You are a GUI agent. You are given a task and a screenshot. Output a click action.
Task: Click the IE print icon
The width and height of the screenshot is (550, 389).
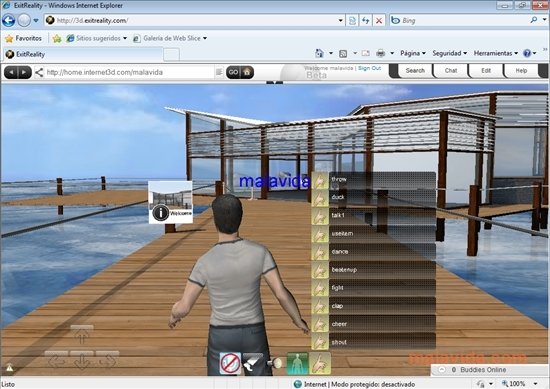point(381,53)
